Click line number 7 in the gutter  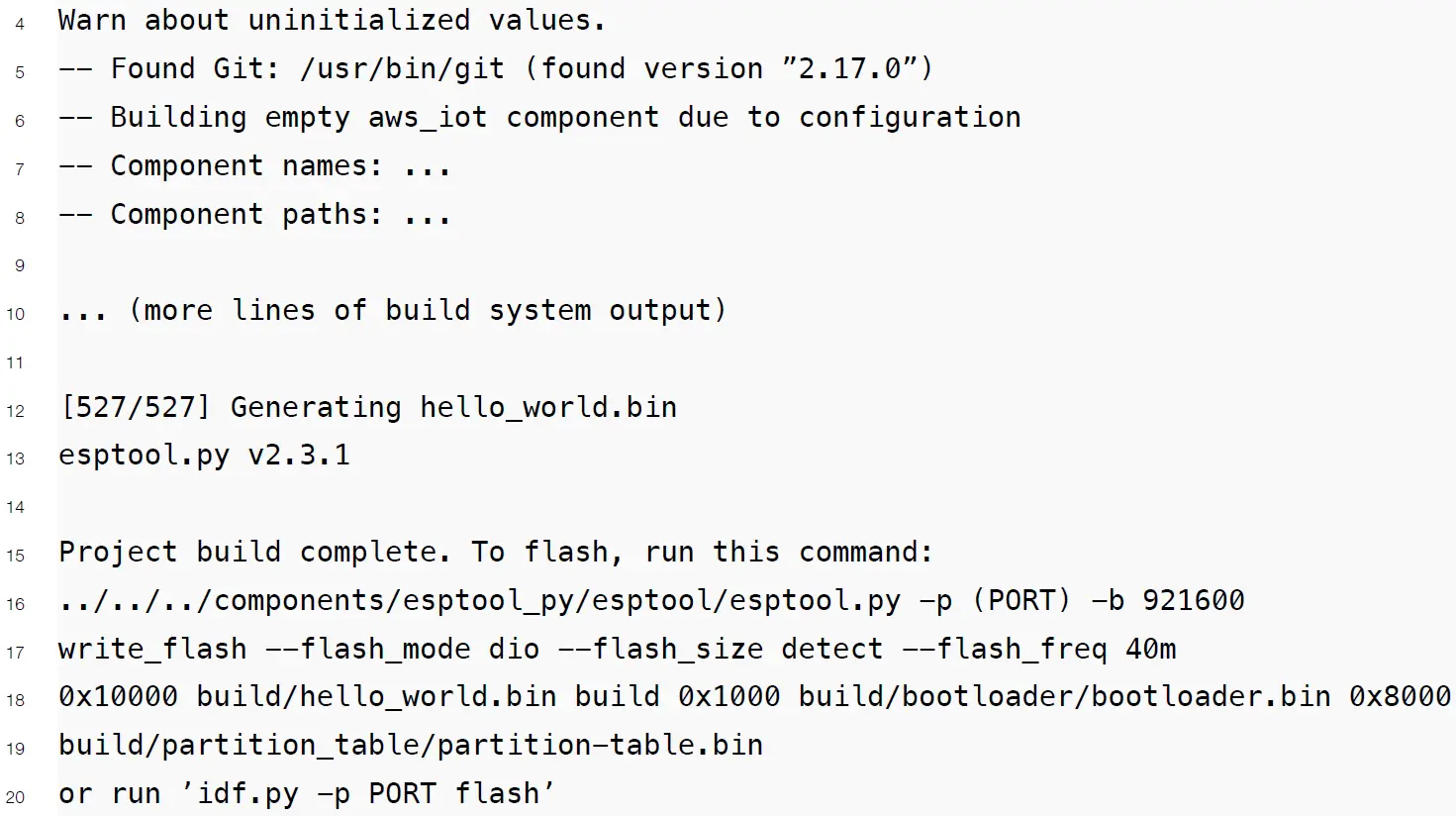click(x=20, y=169)
